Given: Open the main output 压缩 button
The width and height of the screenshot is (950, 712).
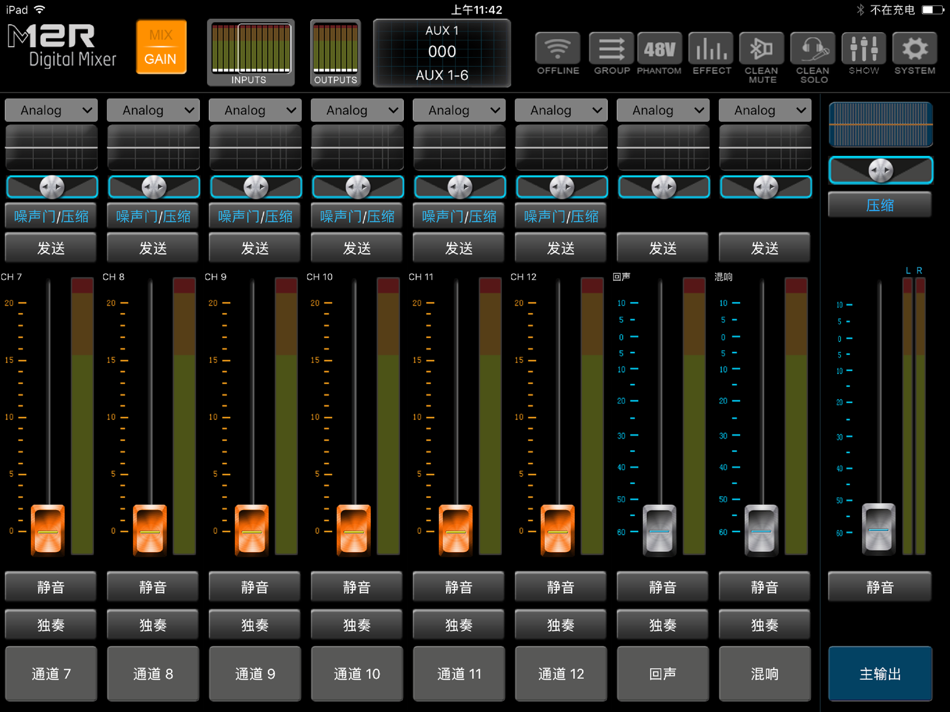Looking at the screenshot, I should [x=880, y=205].
